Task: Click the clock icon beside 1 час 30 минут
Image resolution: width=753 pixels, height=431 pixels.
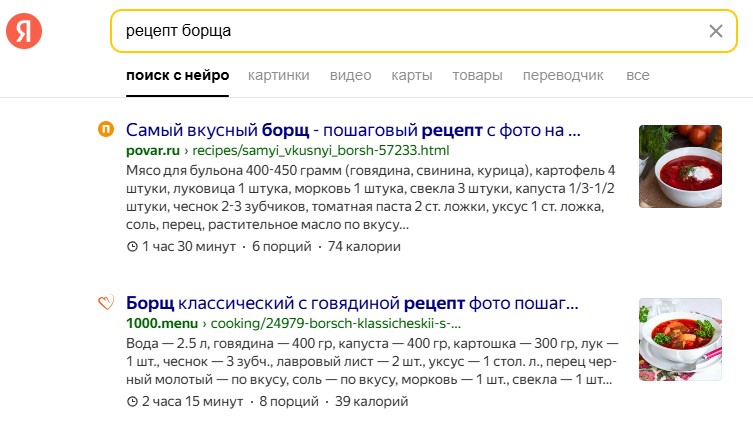Action: (x=132, y=247)
